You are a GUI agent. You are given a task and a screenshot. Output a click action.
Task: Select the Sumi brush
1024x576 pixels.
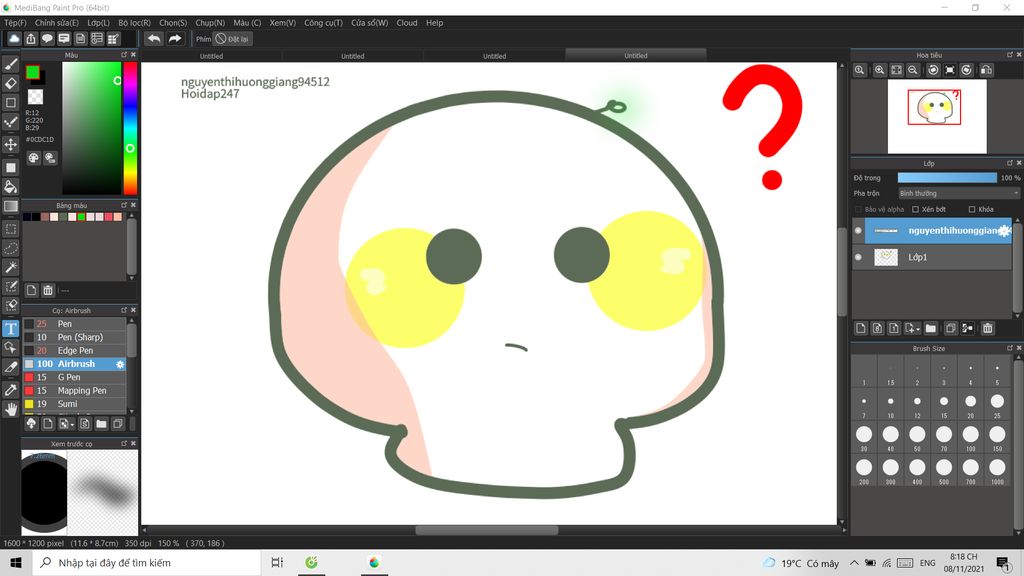point(74,404)
